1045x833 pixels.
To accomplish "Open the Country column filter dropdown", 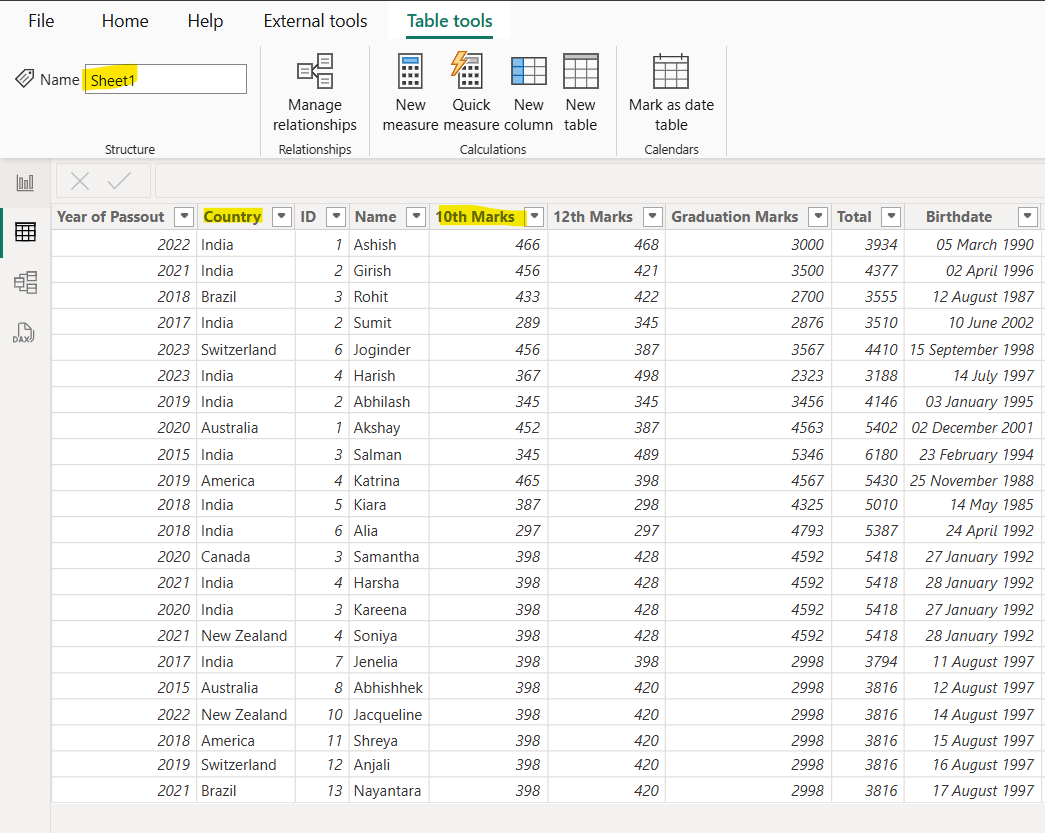I will click(x=280, y=216).
